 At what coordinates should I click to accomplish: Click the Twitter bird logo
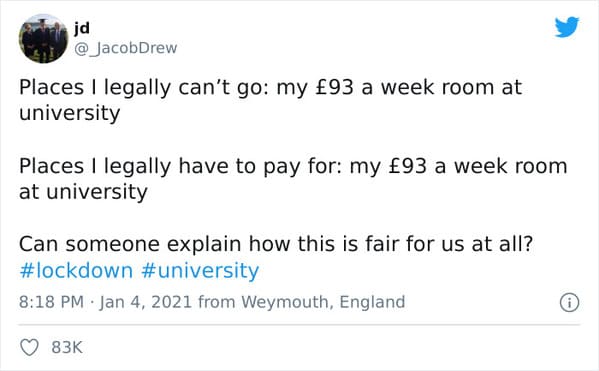pos(567,27)
